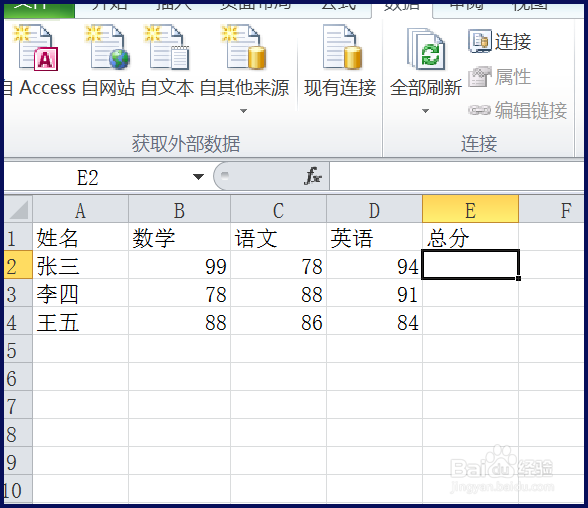Click the Select All corner triangle

point(18,209)
